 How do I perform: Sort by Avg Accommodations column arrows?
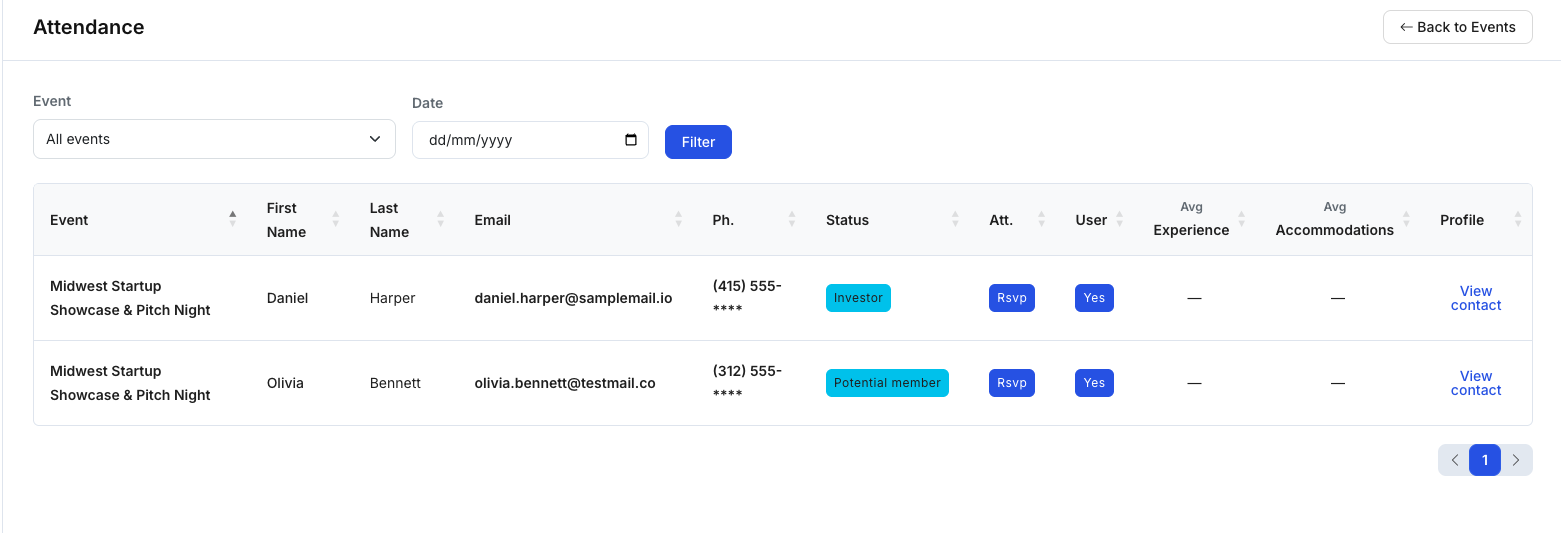point(1407,219)
